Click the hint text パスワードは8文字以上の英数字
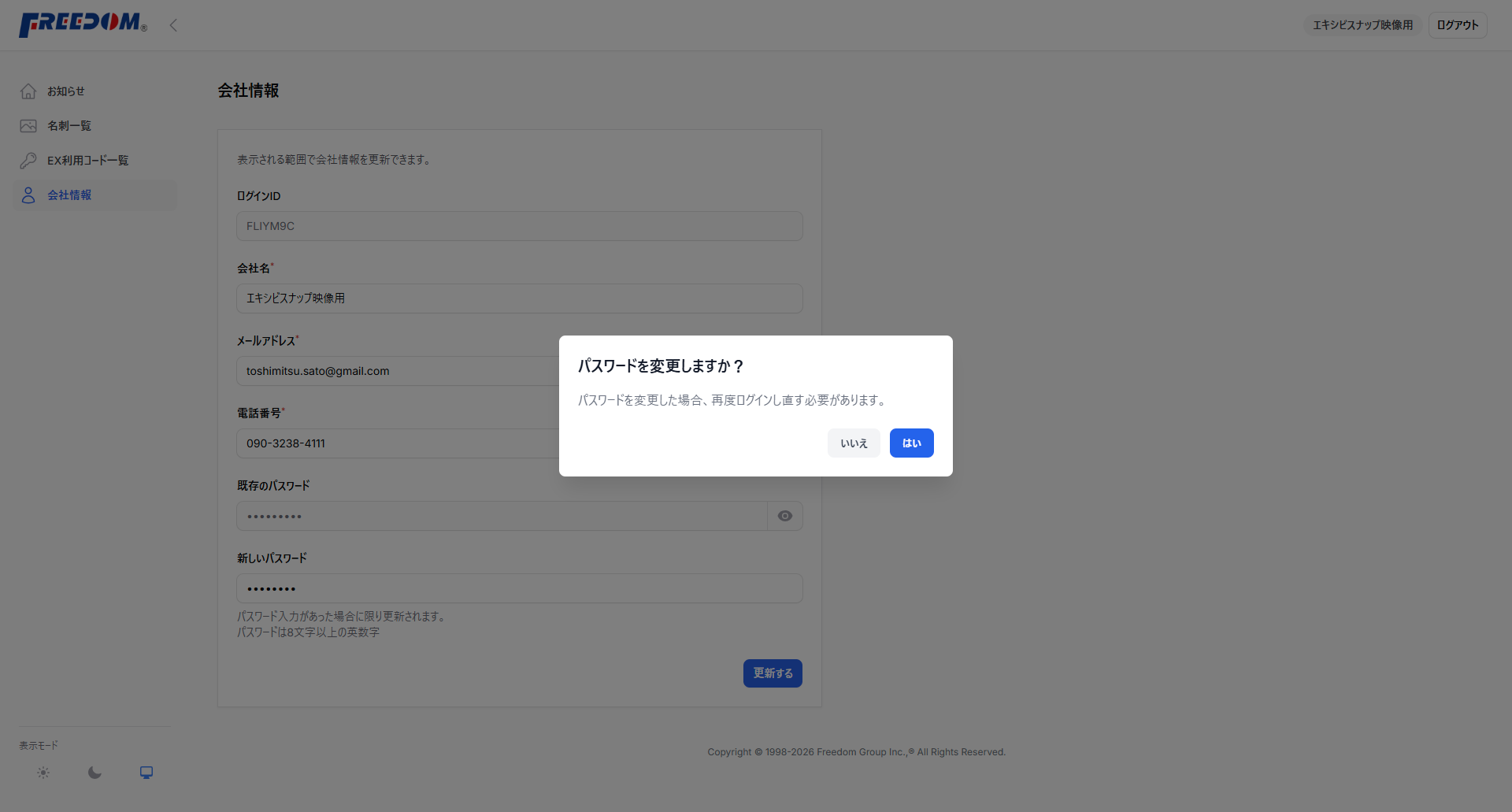The width and height of the screenshot is (1512, 812). click(308, 632)
